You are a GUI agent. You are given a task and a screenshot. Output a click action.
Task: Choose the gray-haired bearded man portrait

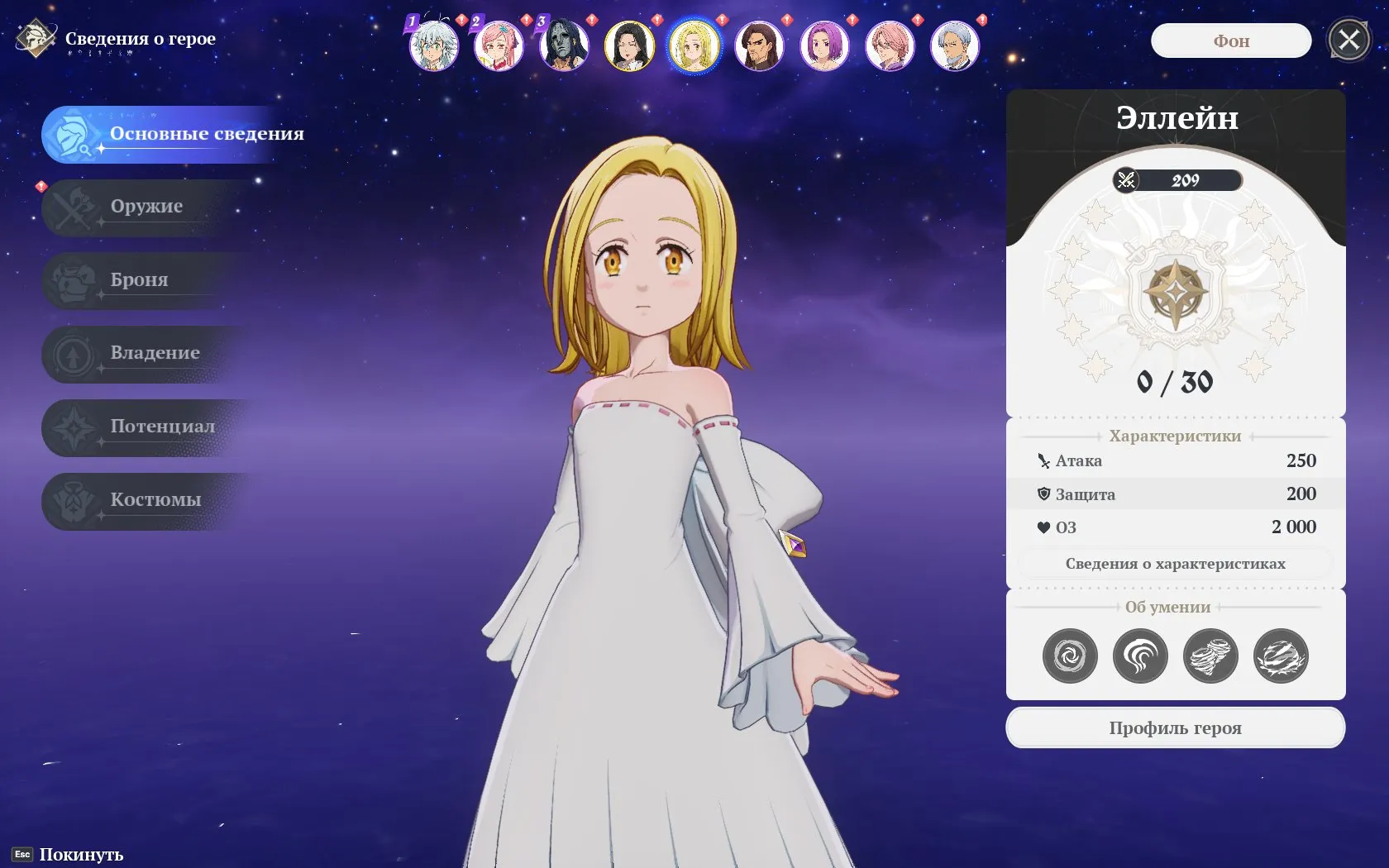[955, 45]
